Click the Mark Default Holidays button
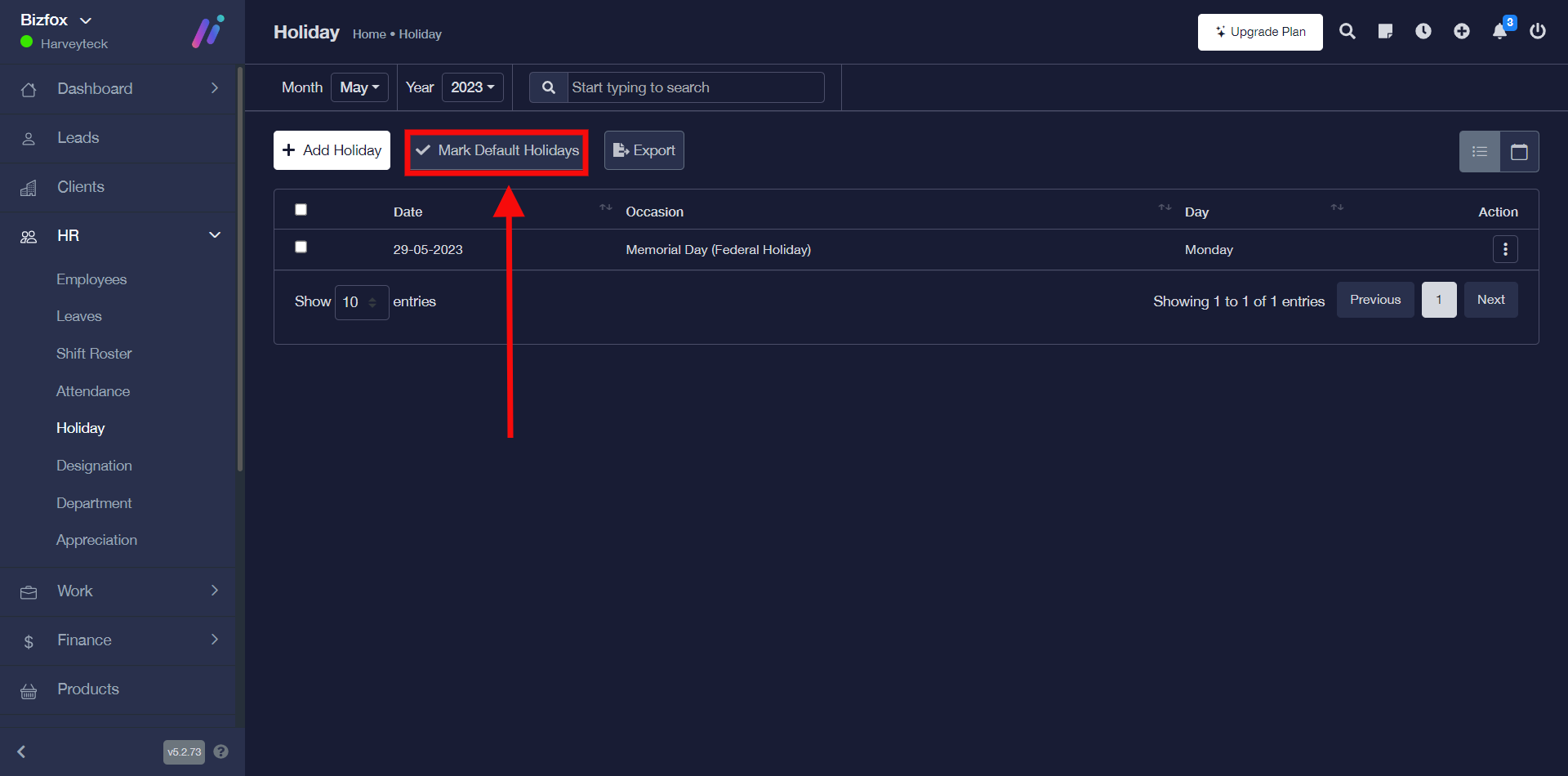Image resolution: width=1568 pixels, height=776 pixels. 497,151
